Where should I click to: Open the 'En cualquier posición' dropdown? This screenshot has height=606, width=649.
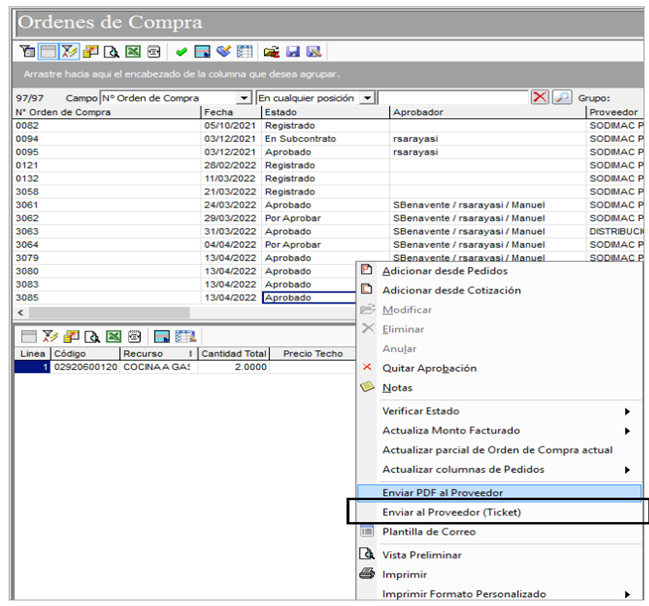tap(367, 98)
